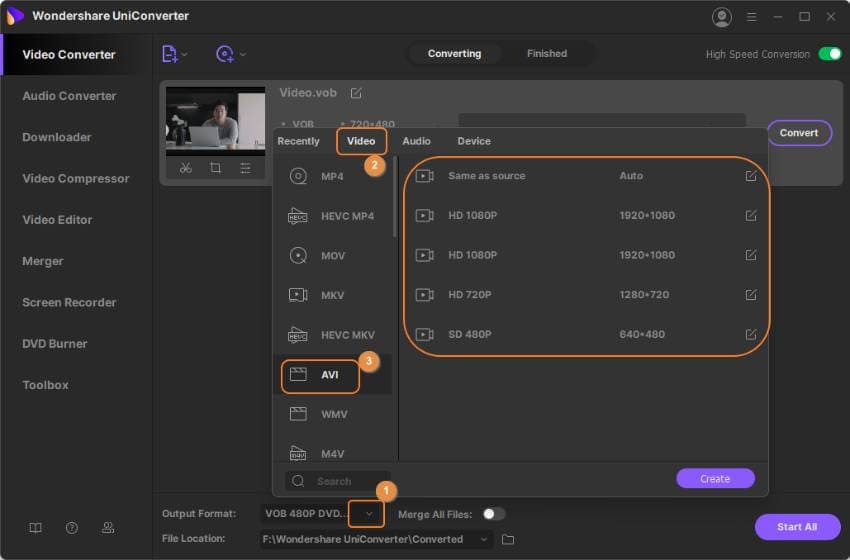Choose the HEVC MKV format
Image resolution: width=850 pixels, height=560 pixels.
tap(332, 334)
